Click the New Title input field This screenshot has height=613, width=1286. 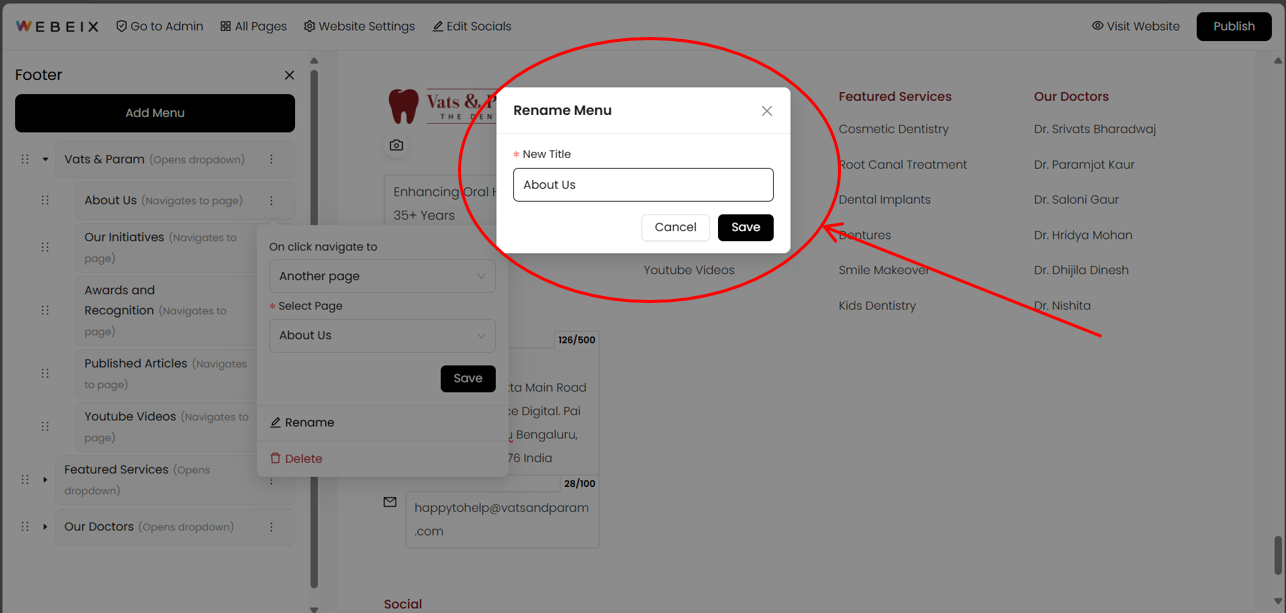(x=643, y=185)
